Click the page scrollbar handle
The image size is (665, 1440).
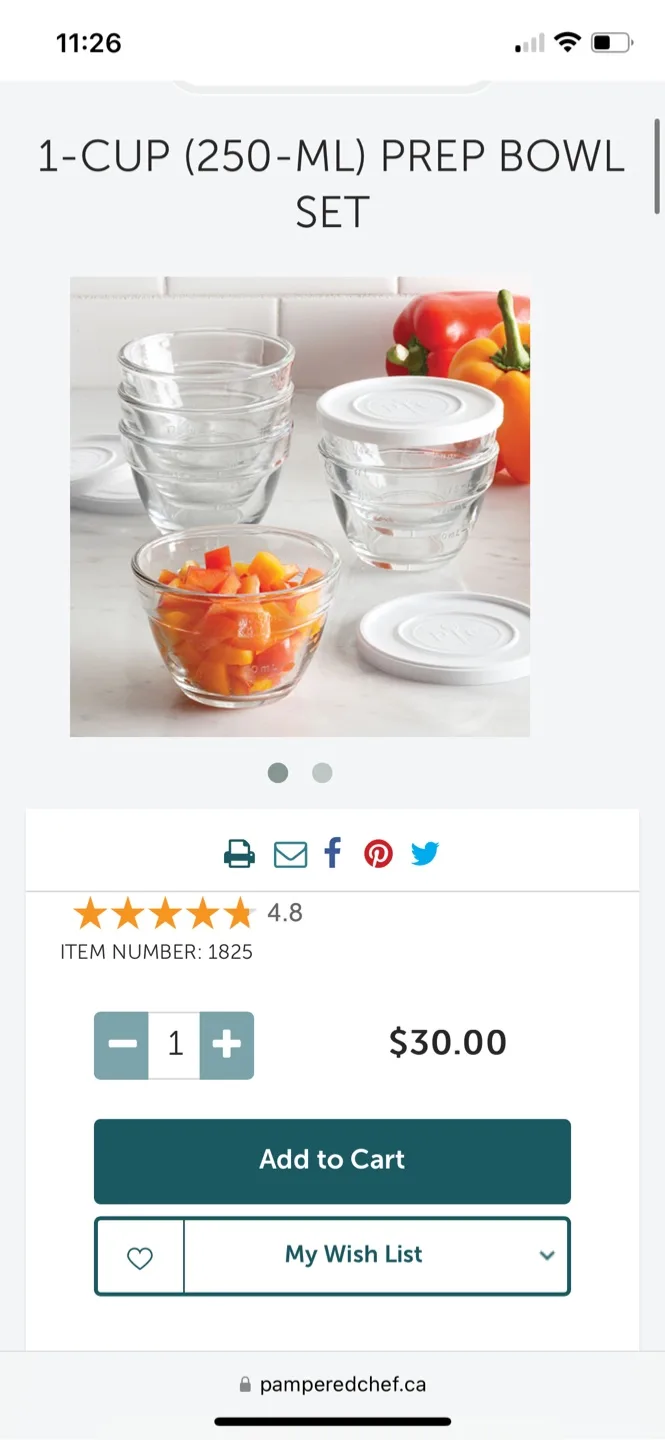[x=657, y=165]
